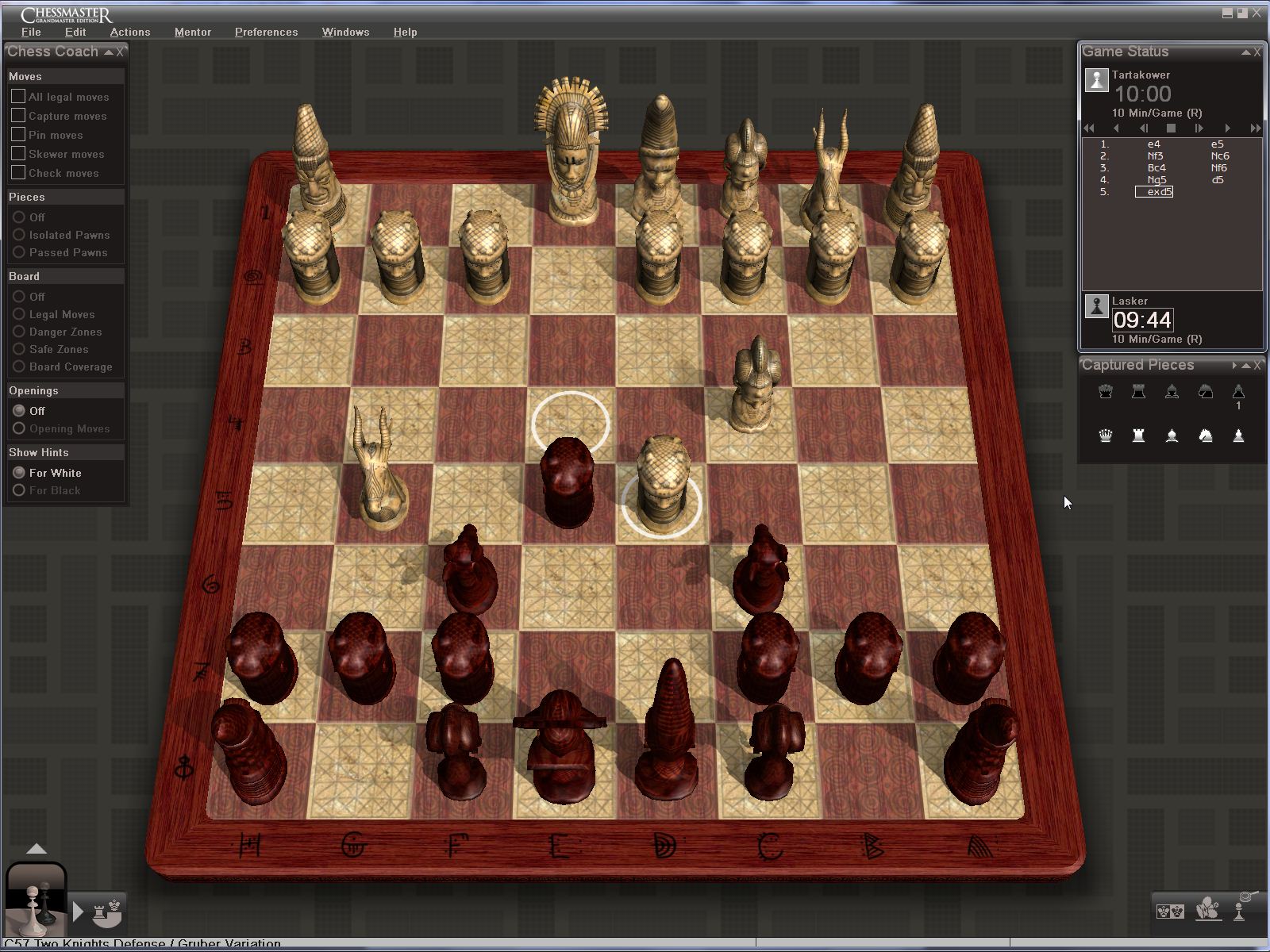The height and width of the screenshot is (952, 1270).
Task: Enable the Capture moves checkbox
Action: (x=18, y=115)
